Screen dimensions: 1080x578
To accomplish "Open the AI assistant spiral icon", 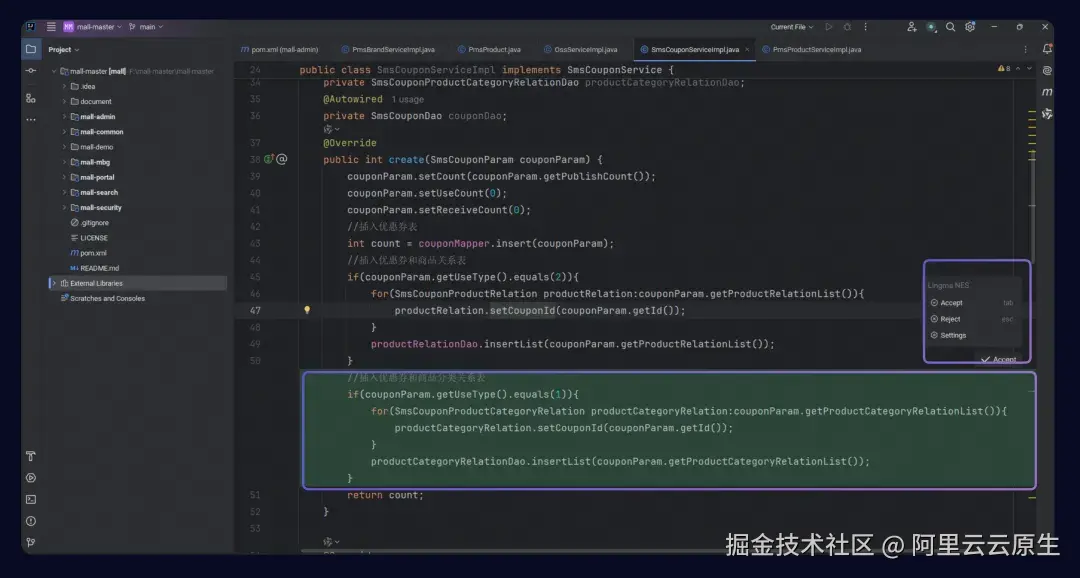I will coord(1047,70).
